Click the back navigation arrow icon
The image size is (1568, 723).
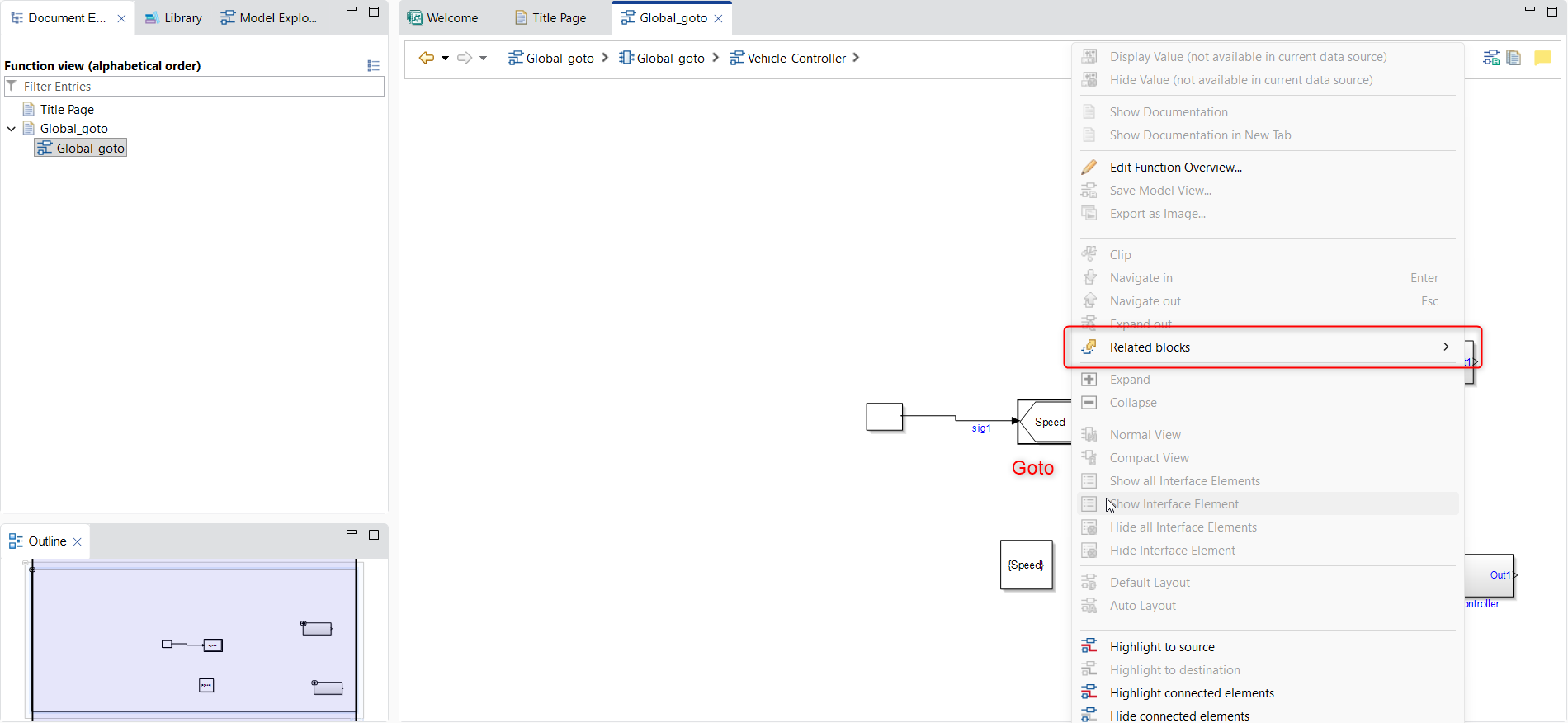click(x=426, y=58)
